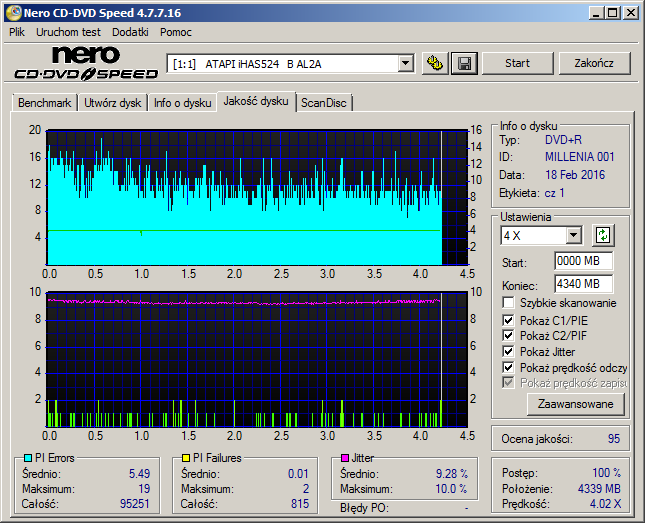Switch to the Benchmark tab
Screen dimensions: 645x523
tap(44, 103)
